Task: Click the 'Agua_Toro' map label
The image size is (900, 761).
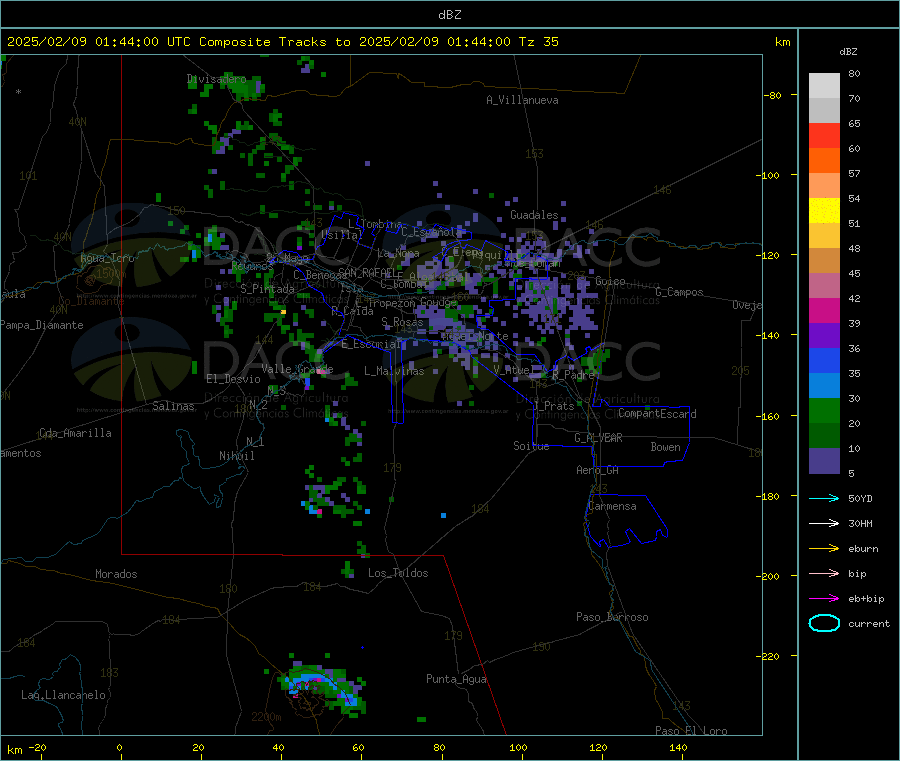Action: pos(107,258)
